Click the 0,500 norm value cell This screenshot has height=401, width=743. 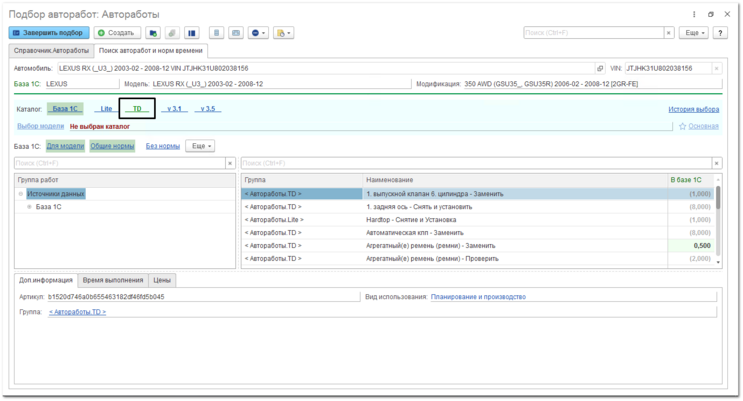point(690,246)
